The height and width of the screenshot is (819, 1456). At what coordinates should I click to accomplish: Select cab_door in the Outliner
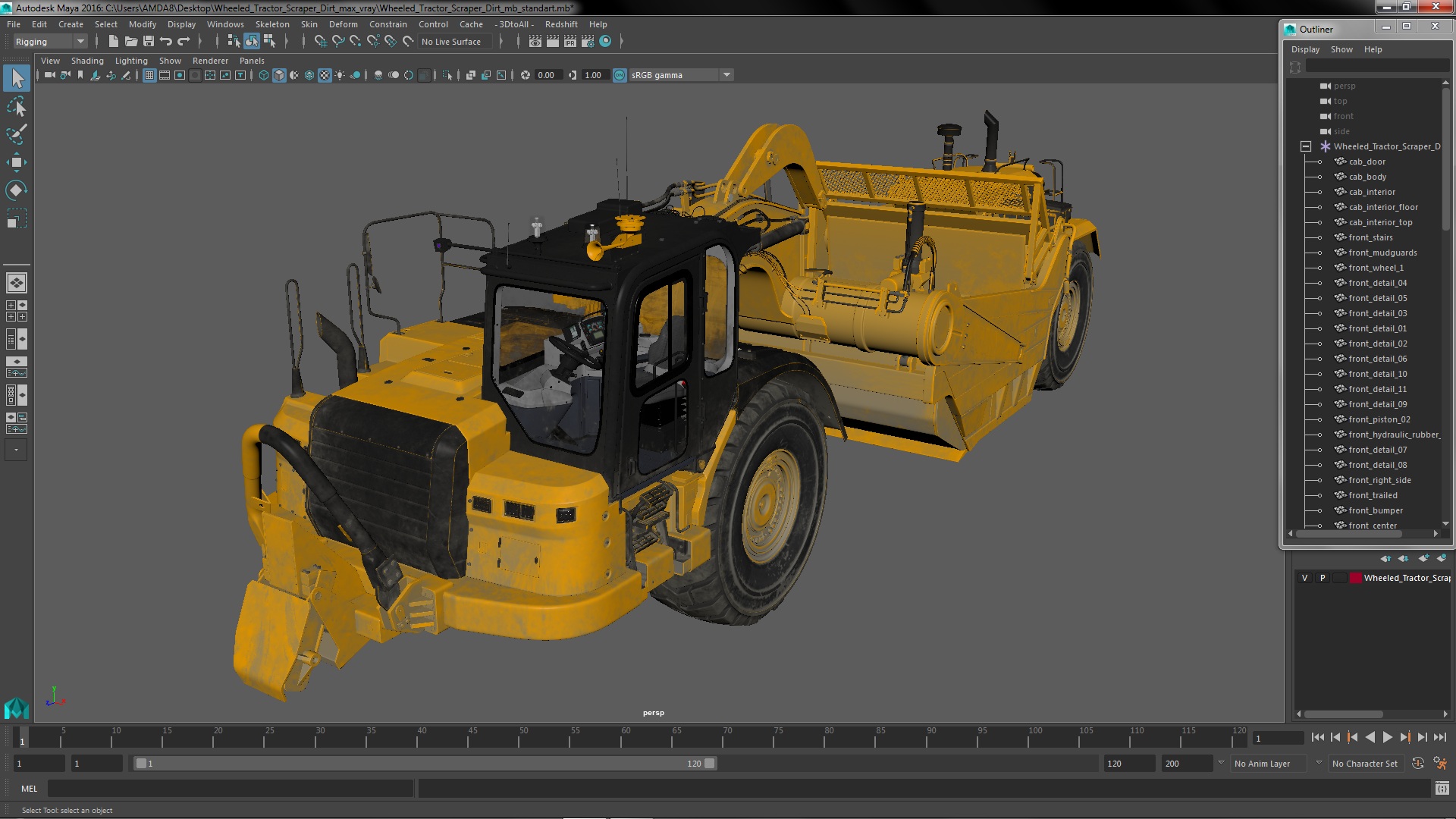(1367, 162)
